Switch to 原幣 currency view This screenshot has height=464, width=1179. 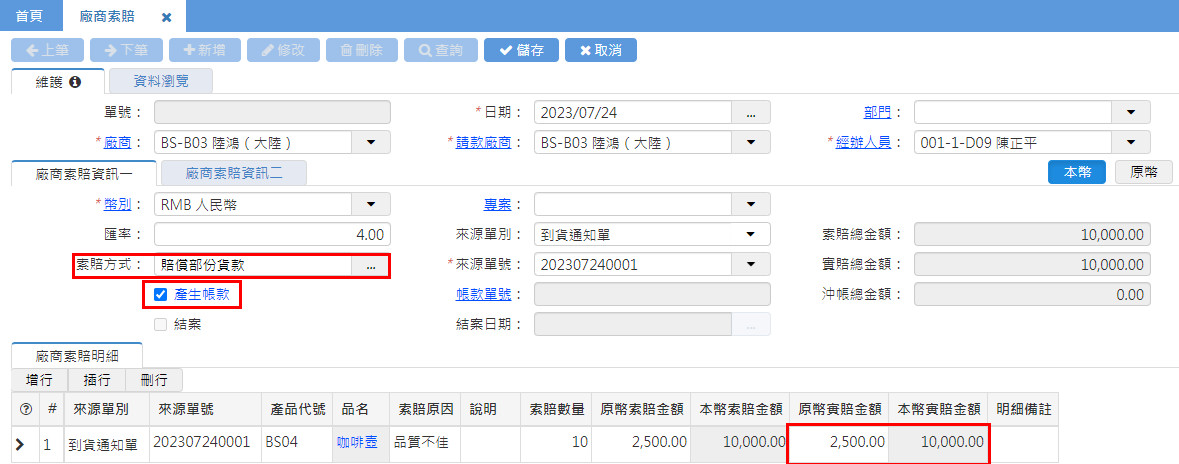pyautogui.click(x=1144, y=172)
